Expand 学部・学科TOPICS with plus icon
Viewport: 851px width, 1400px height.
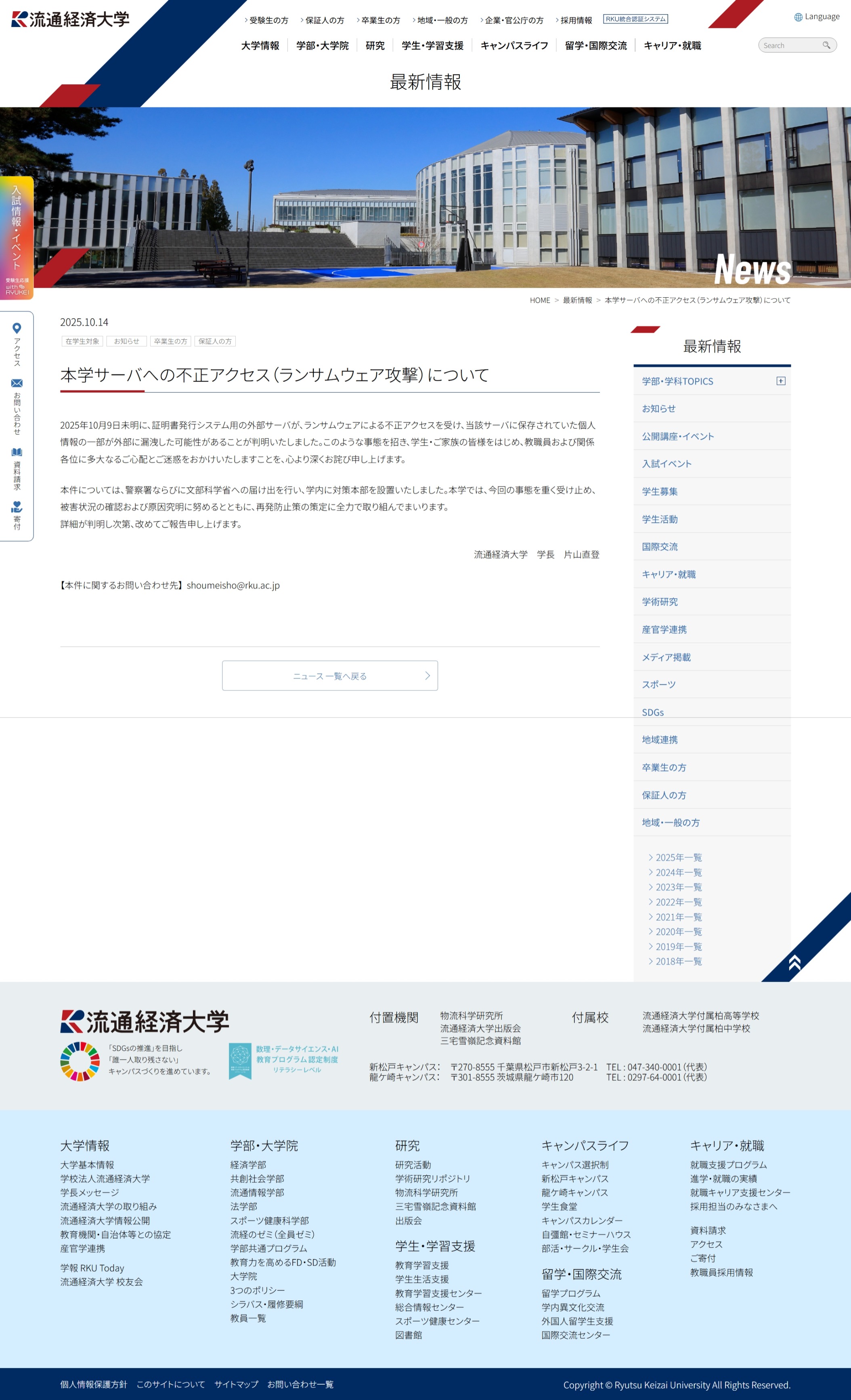point(781,381)
